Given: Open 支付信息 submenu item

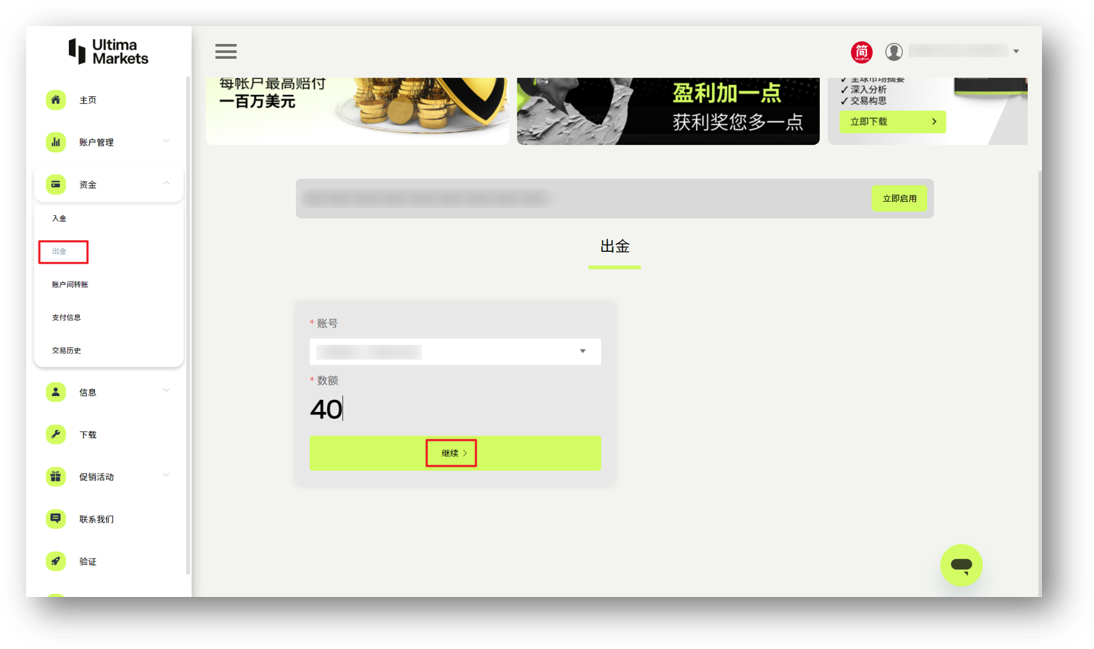Looking at the screenshot, I should pos(66,318).
